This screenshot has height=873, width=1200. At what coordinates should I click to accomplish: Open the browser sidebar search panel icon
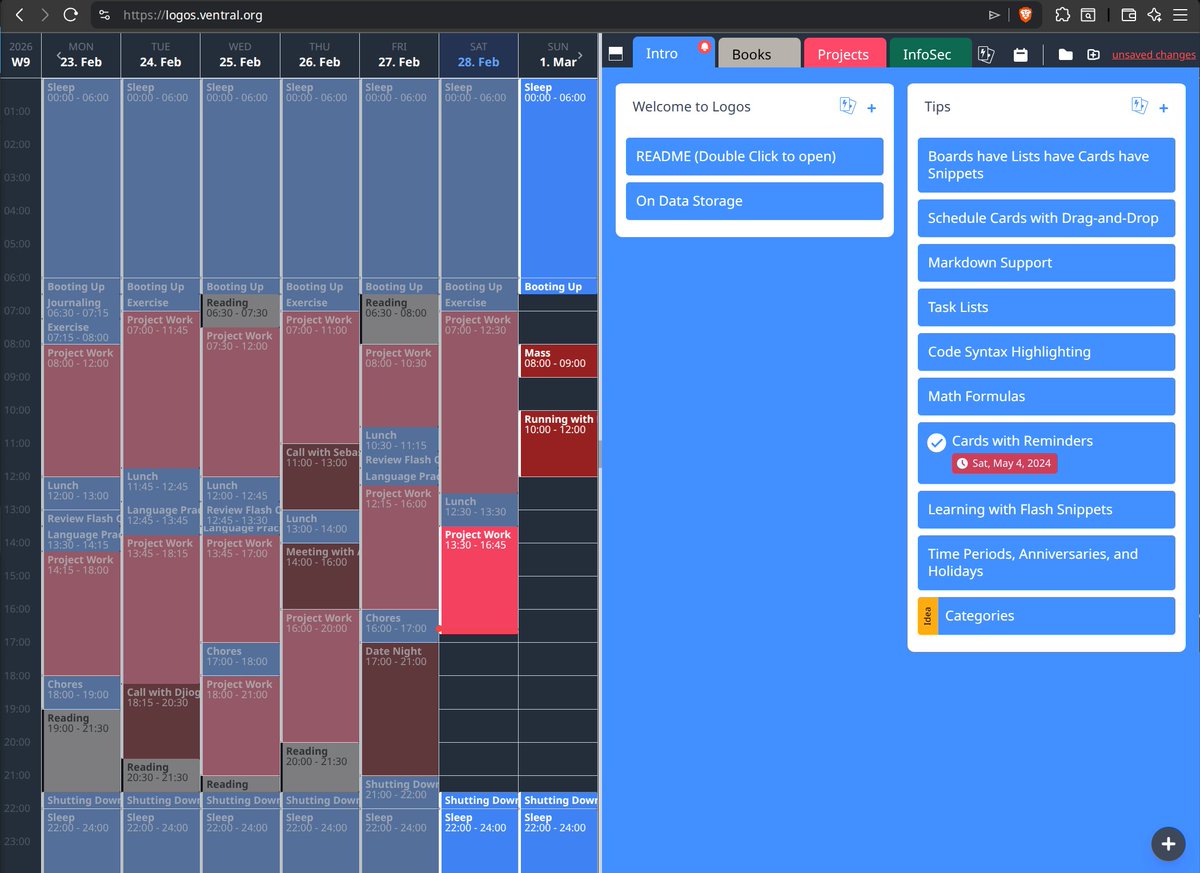1087,15
